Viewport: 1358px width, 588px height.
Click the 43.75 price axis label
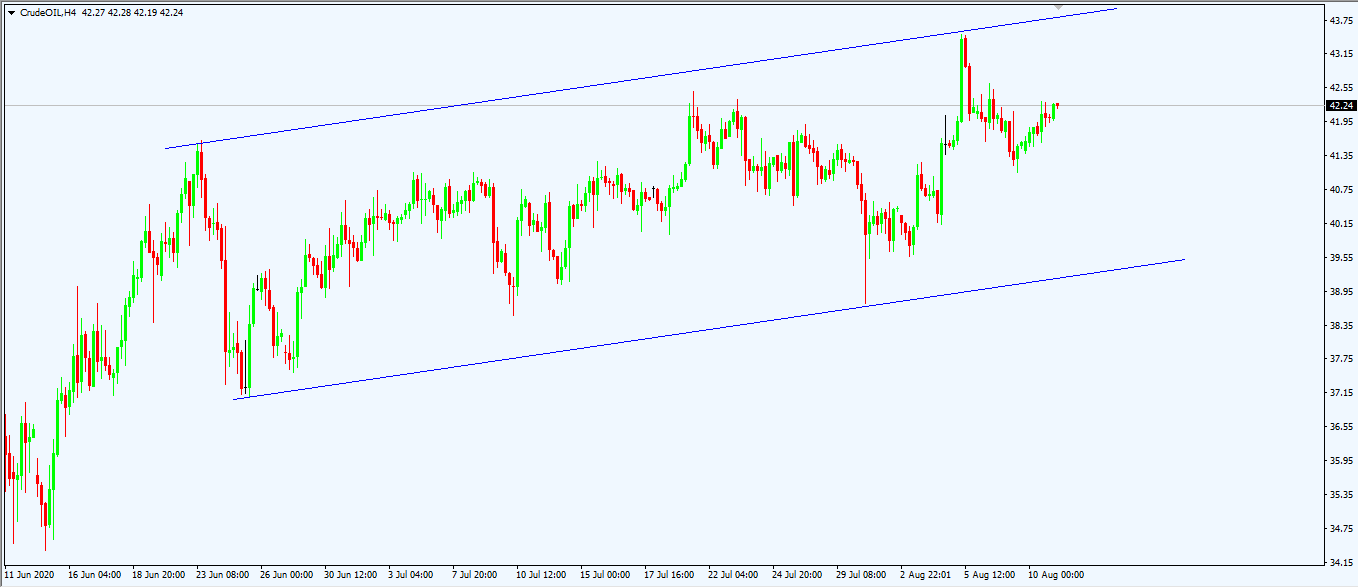(1341, 20)
